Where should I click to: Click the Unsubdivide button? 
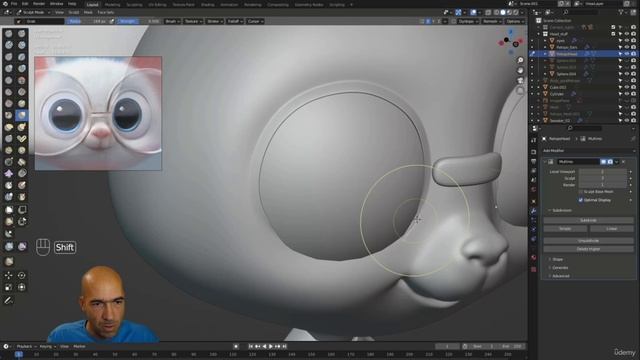click(588, 241)
